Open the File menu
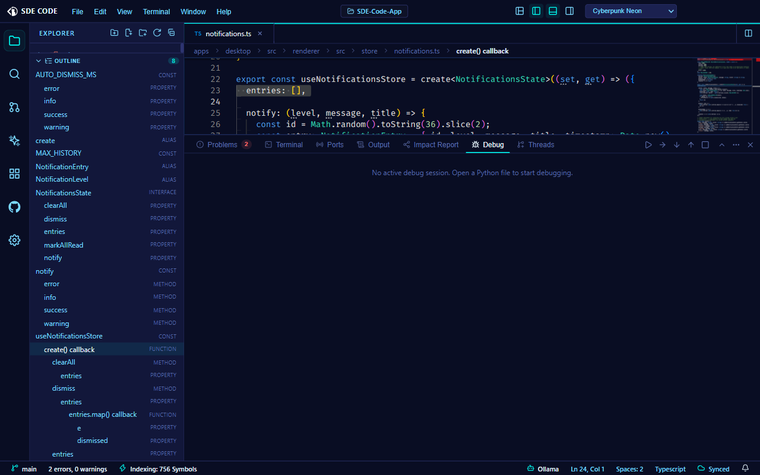 (x=77, y=11)
